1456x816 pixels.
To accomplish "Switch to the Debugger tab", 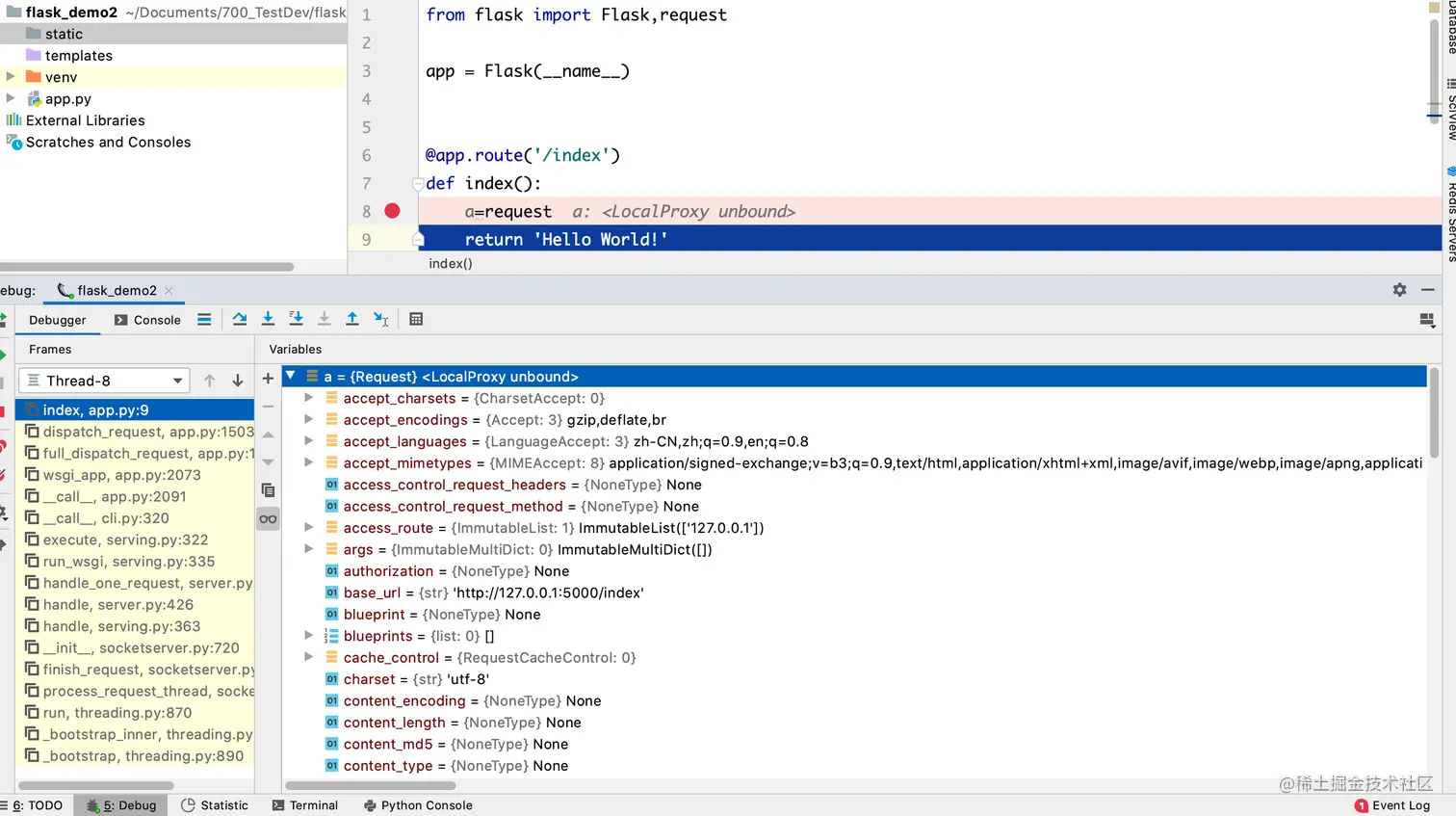I will pos(58,320).
